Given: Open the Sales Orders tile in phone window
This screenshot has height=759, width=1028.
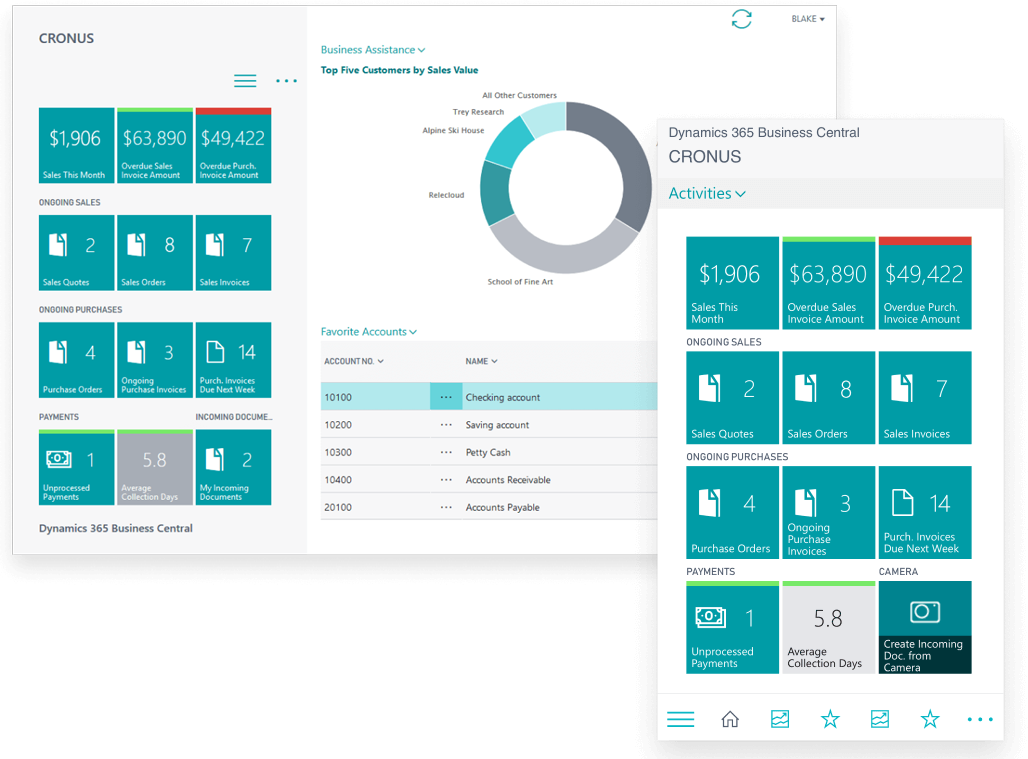Looking at the screenshot, I should coord(829,398).
